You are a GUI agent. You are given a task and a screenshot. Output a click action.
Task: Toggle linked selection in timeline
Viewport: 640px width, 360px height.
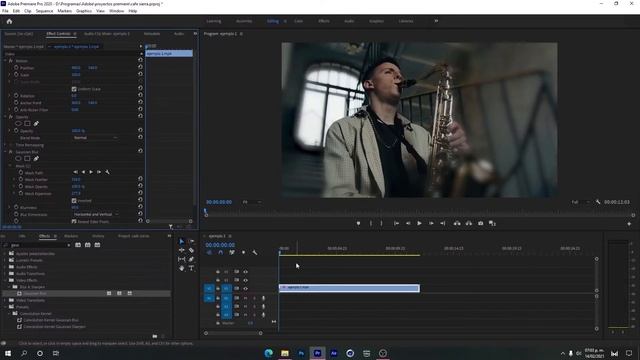pos(232,253)
